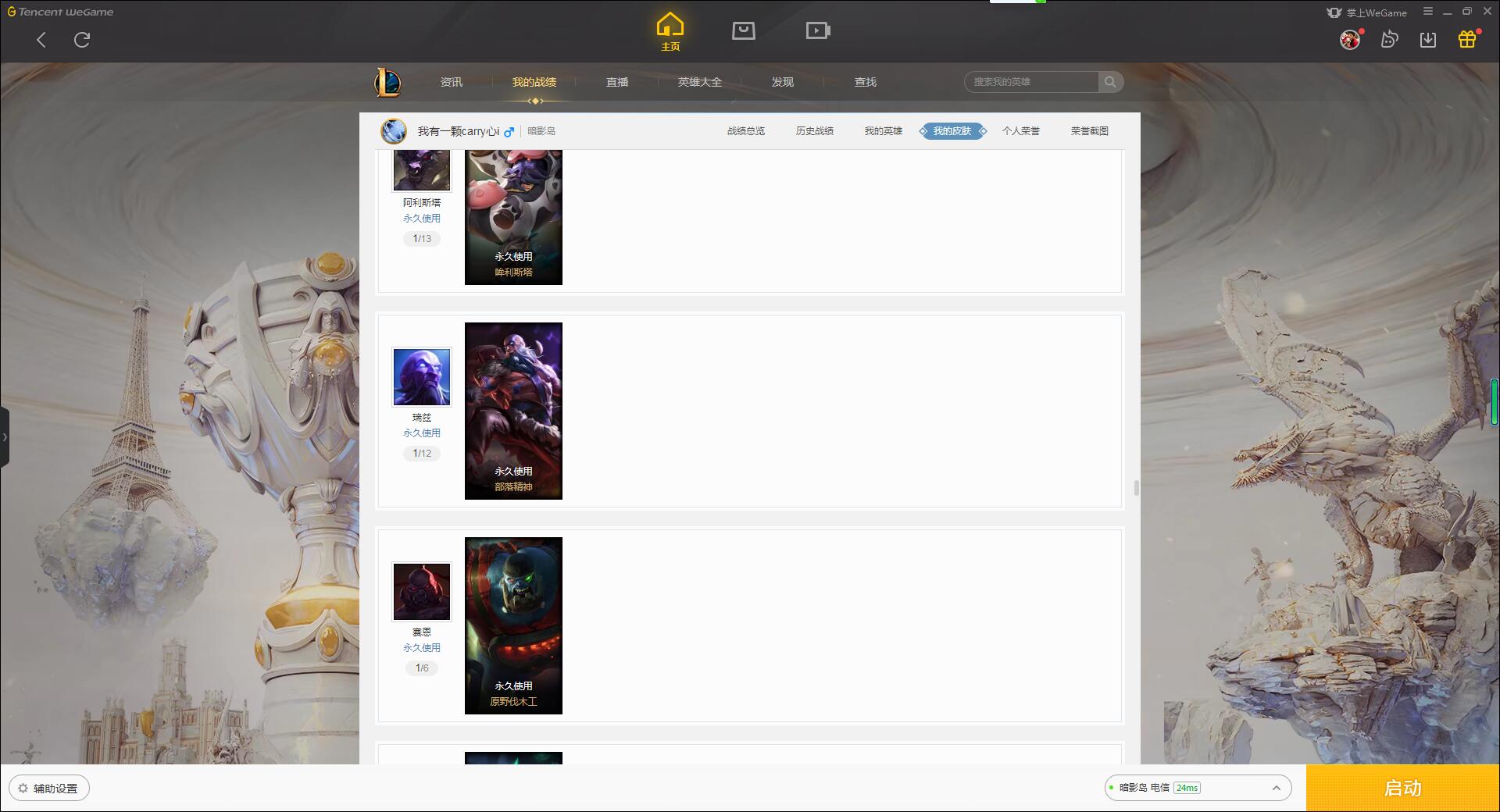Click the Tencent WeGame title logo
Viewport: 1500px width, 812px height.
pos(60,12)
